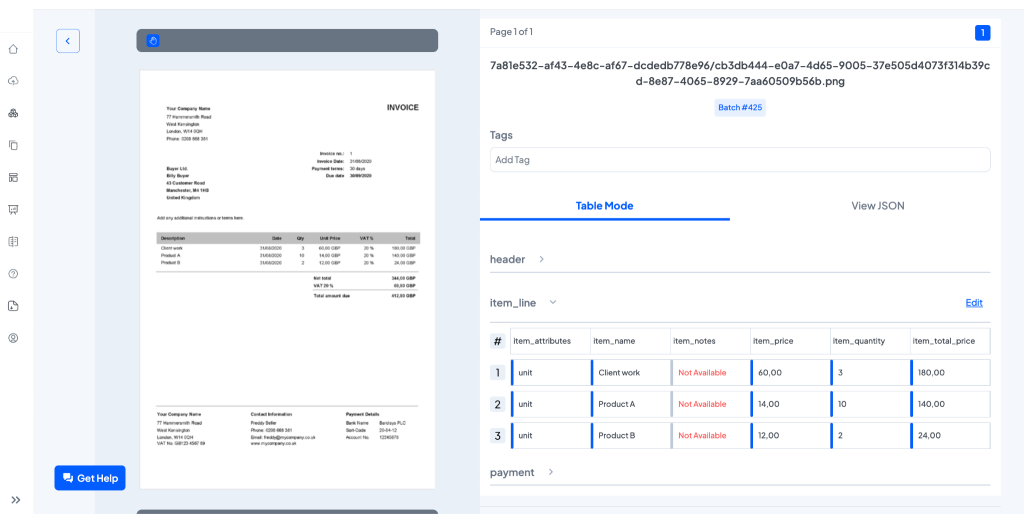Select the Client work item_name cell
The image size is (1024, 514).
(x=630, y=373)
